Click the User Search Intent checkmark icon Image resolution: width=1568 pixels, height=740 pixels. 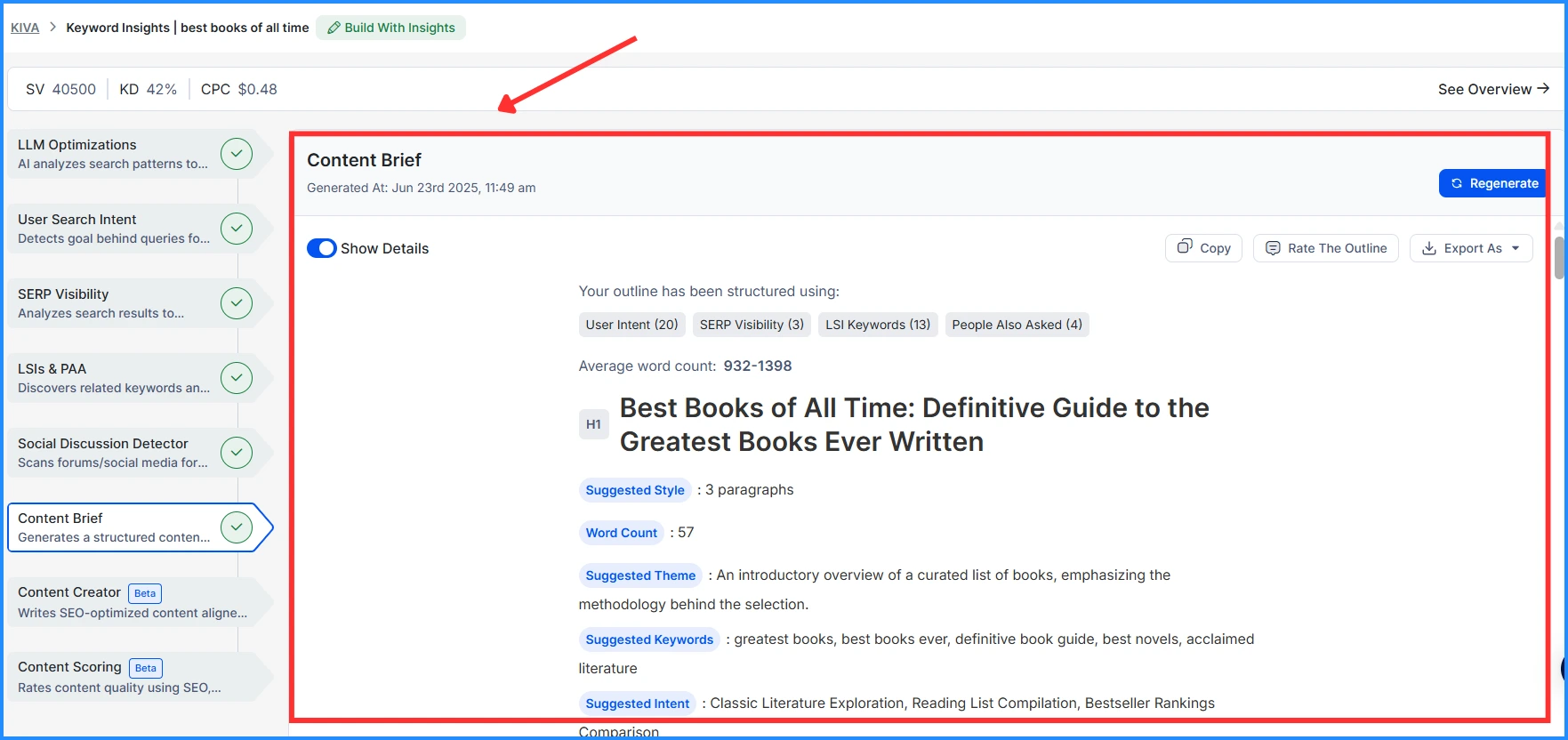237,229
